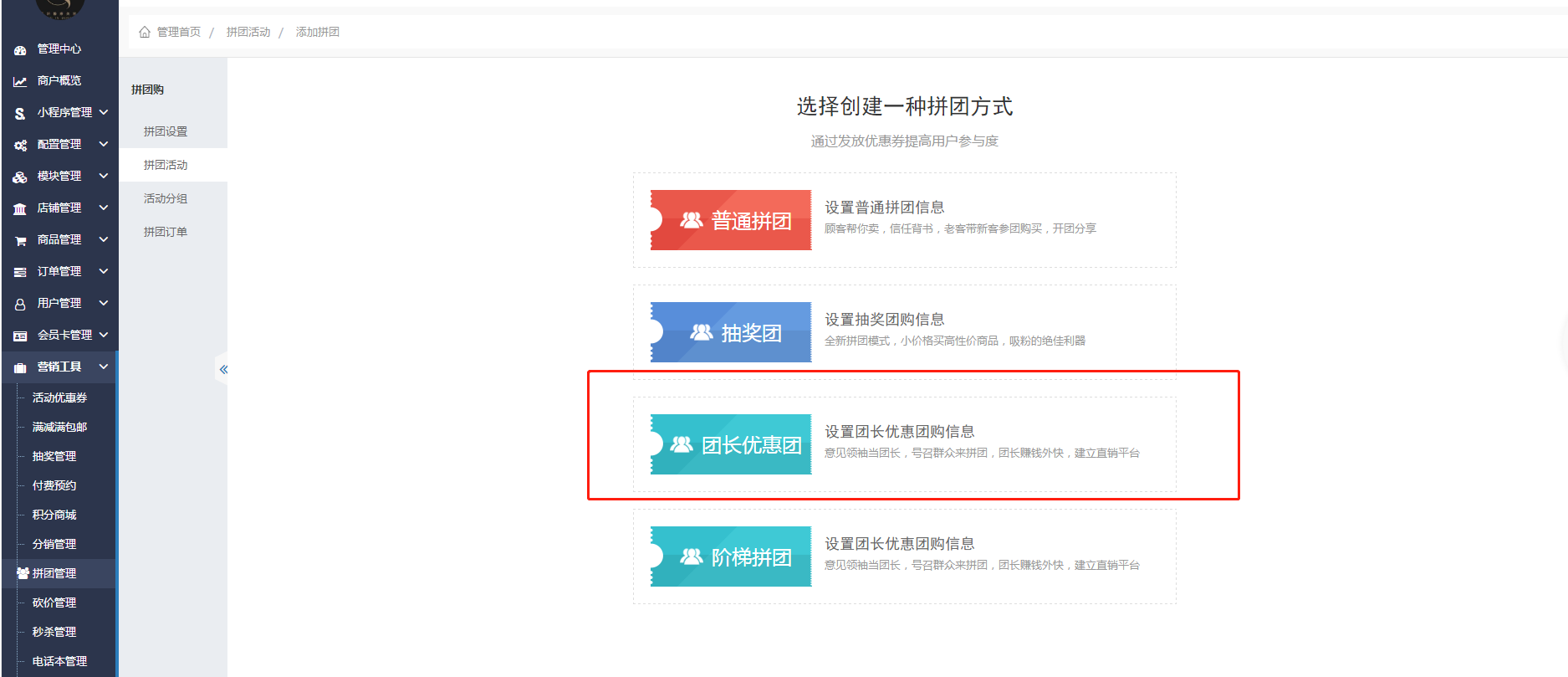Expand the 配置管理 chevron
The width and height of the screenshot is (1568, 677).
(x=104, y=144)
